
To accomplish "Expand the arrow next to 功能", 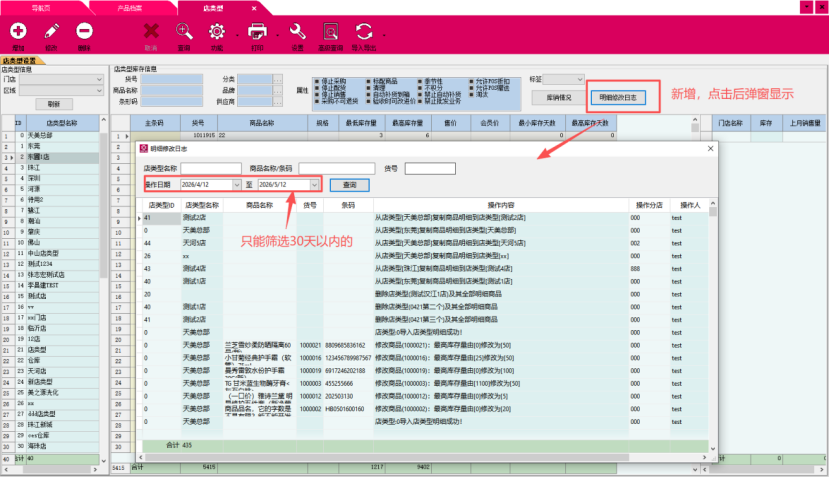I will click(237, 35).
